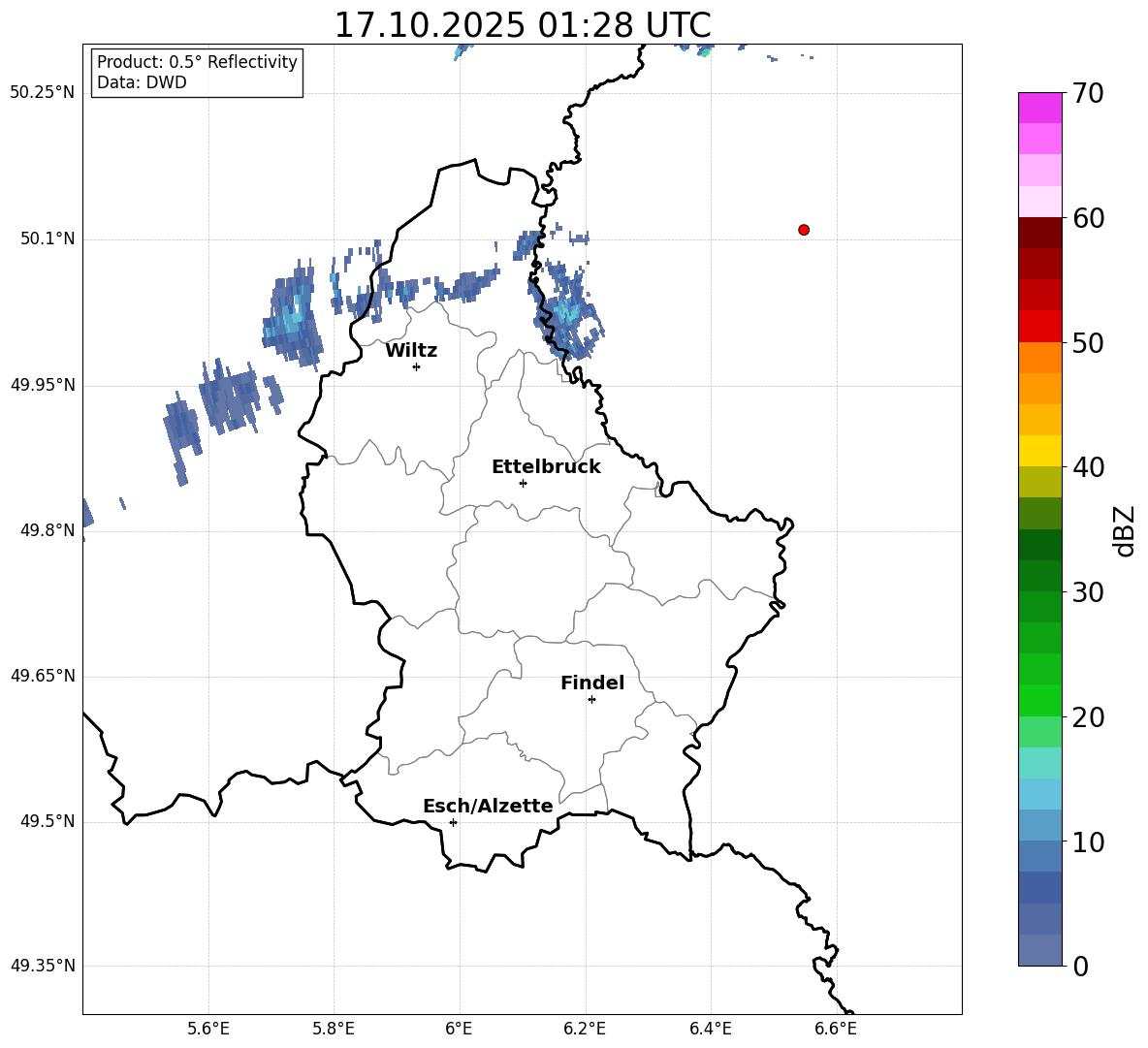Click the dark maroon swatch below 60
Image resolution: width=1148 pixels, height=1048 pixels.
click(1039, 233)
